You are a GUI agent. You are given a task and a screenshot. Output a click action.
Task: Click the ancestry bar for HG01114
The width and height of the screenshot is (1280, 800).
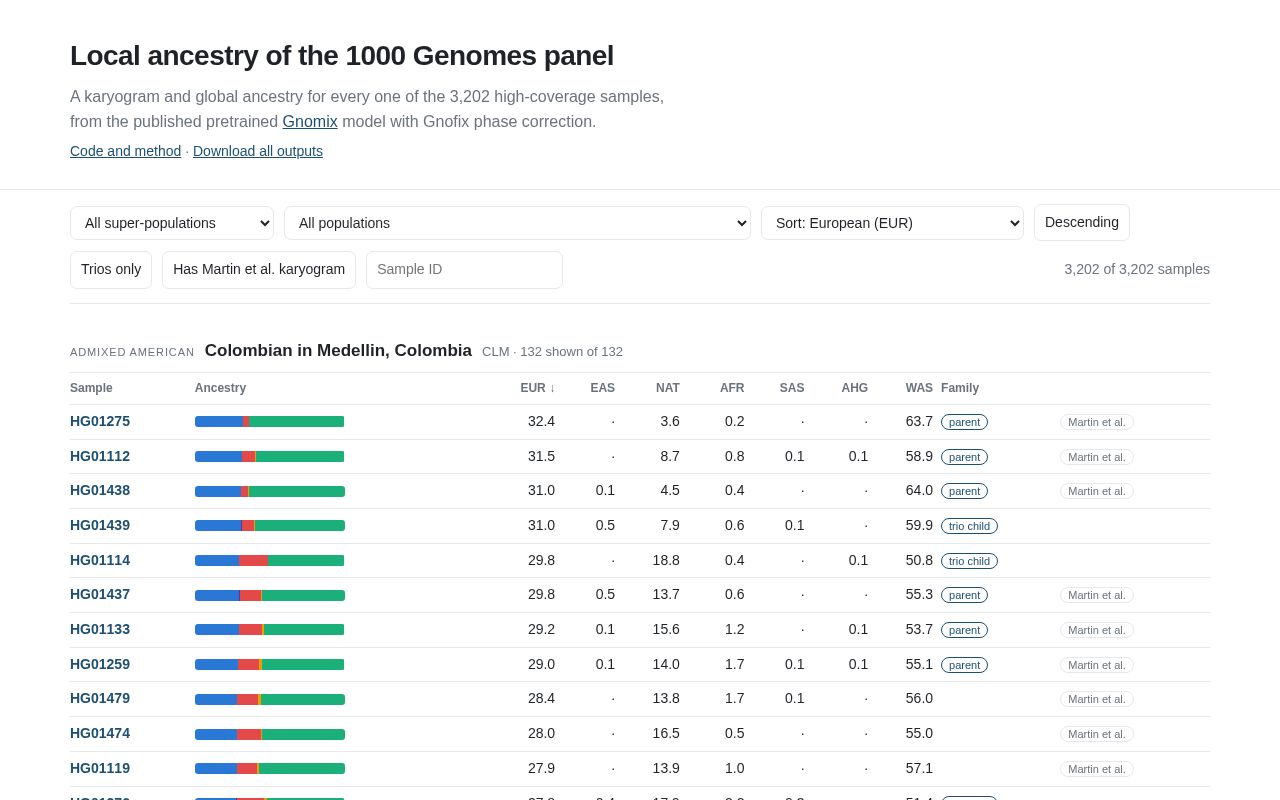click(270, 561)
